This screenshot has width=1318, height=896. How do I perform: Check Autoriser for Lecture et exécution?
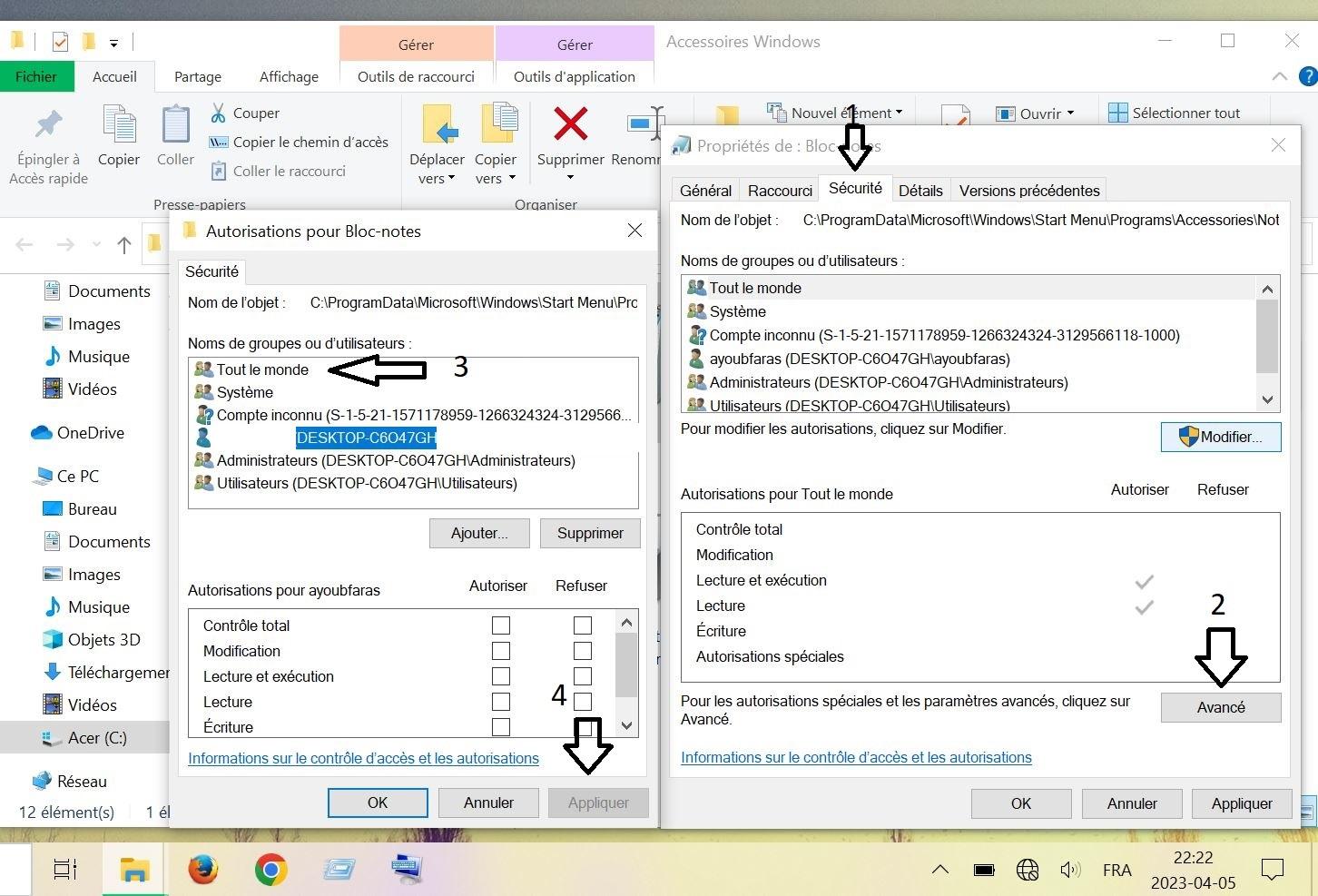(500, 676)
